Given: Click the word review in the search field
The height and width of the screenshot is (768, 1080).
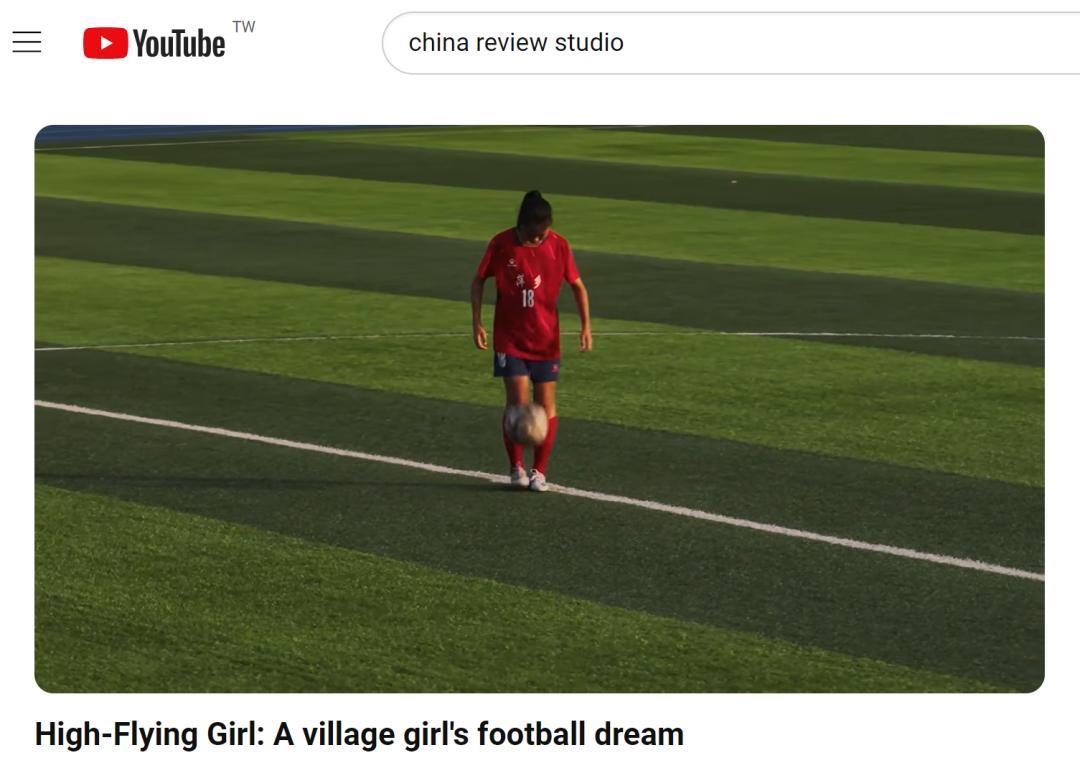Looking at the screenshot, I should (x=512, y=43).
